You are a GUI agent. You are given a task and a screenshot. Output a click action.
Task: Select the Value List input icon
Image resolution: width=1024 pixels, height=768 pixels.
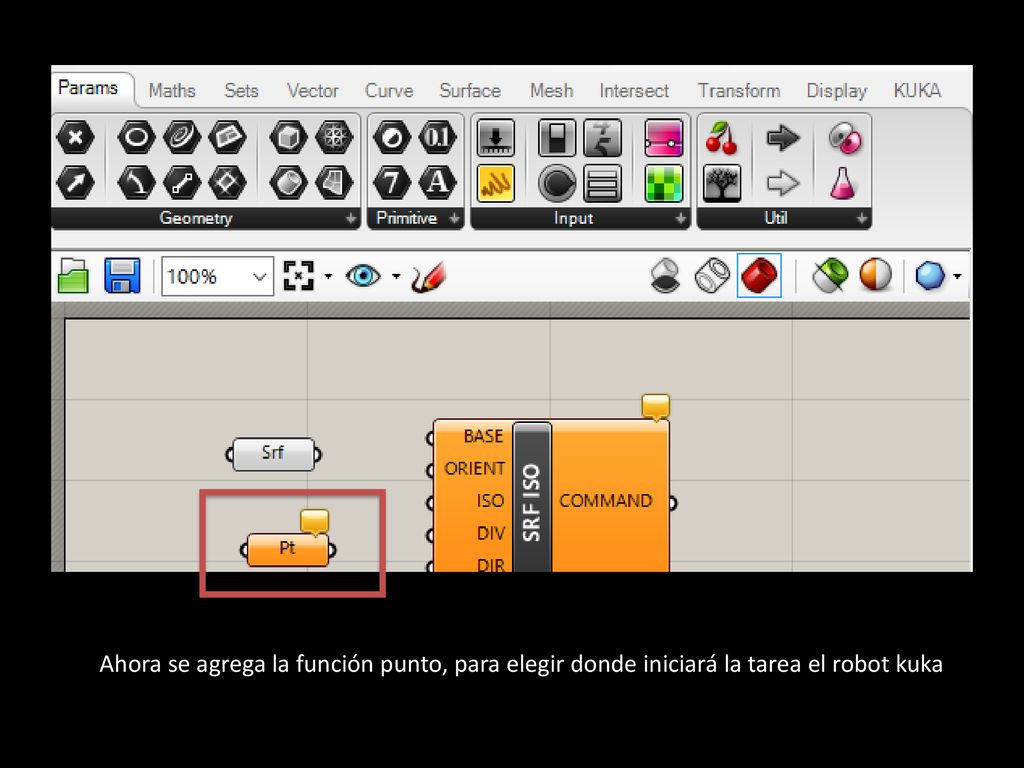[x=602, y=182]
